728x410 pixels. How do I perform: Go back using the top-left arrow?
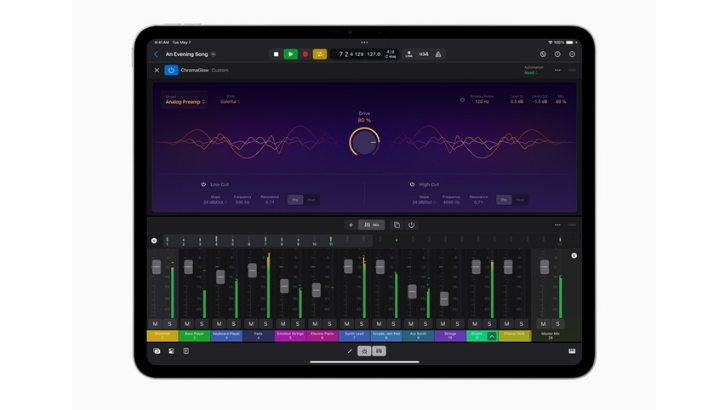pos(156,54)
